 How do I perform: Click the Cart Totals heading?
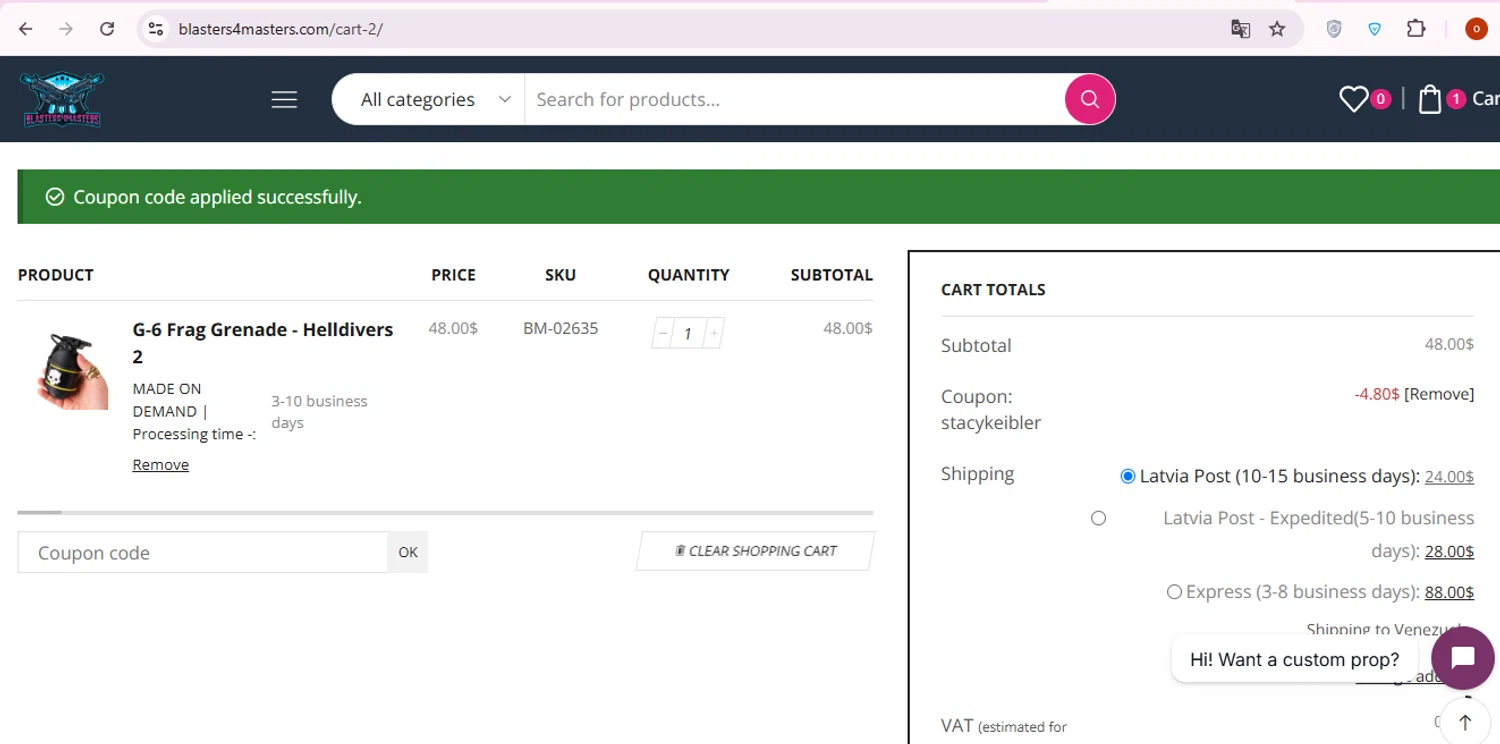click(993, 290)
